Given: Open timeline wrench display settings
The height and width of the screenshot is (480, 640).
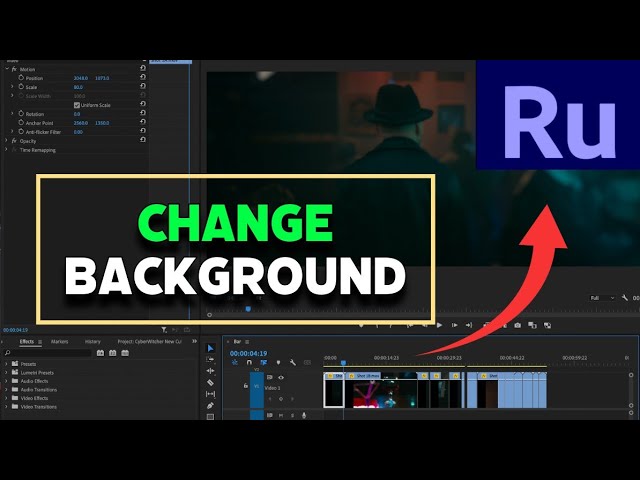Looking at the screenshot, I should point(292,362).
